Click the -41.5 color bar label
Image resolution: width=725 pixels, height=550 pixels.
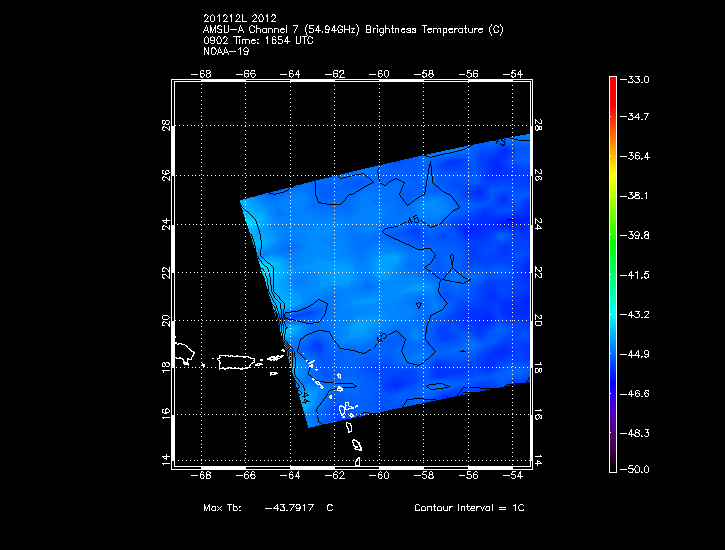coord(634,275)
